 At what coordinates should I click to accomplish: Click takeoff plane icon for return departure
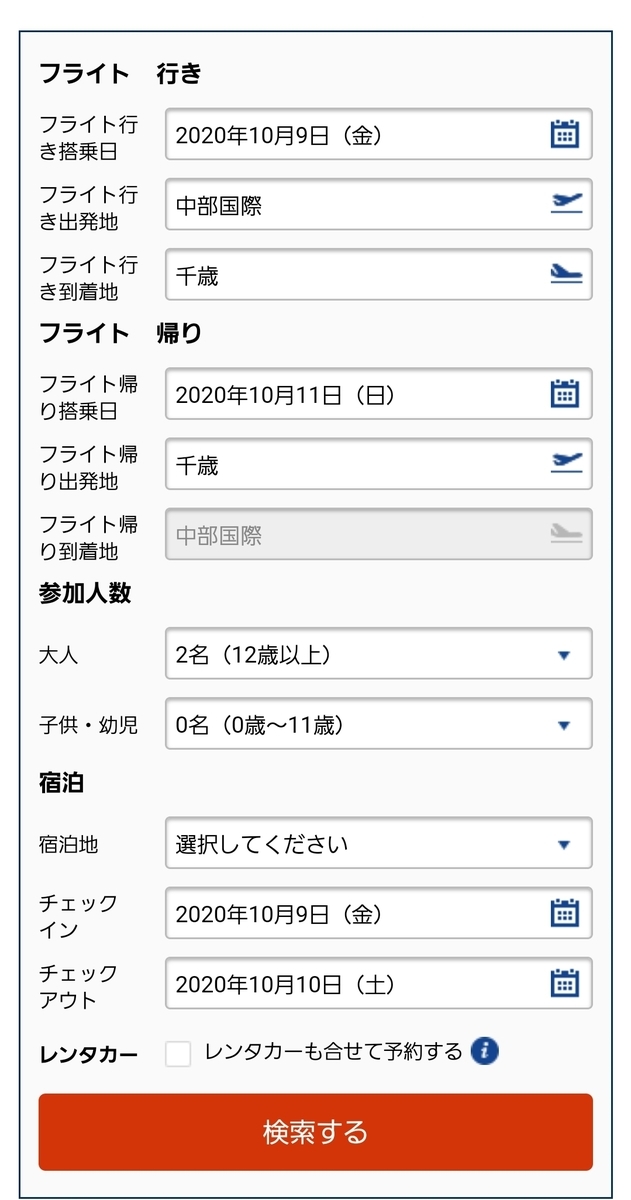pos(566,464)
